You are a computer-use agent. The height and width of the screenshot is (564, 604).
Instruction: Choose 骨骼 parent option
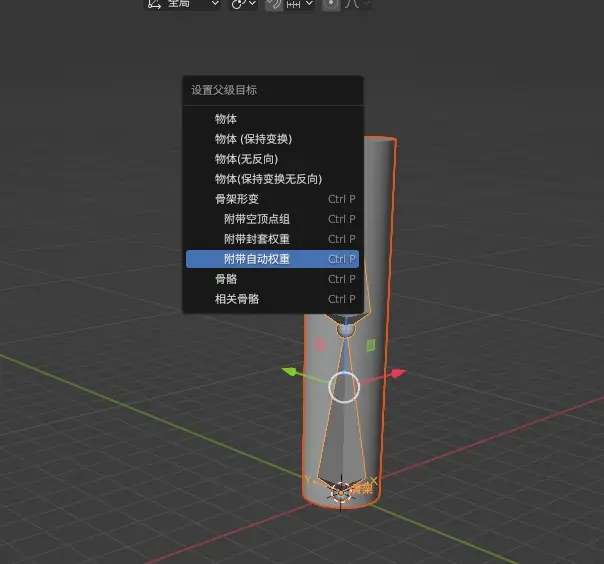click(x=272, y=279)
